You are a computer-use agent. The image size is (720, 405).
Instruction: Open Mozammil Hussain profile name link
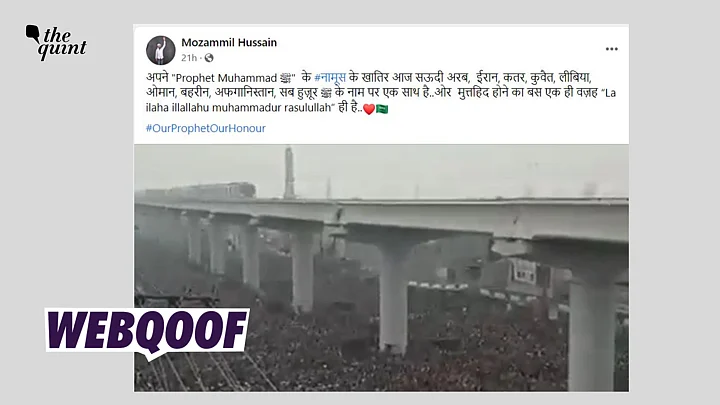coord(229,42)
